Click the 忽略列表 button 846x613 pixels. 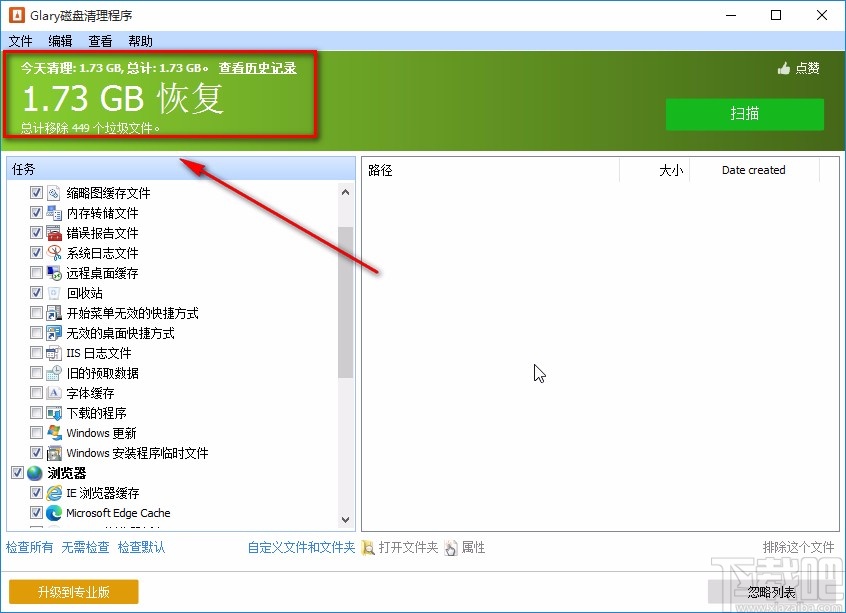(x=772, y=592)
